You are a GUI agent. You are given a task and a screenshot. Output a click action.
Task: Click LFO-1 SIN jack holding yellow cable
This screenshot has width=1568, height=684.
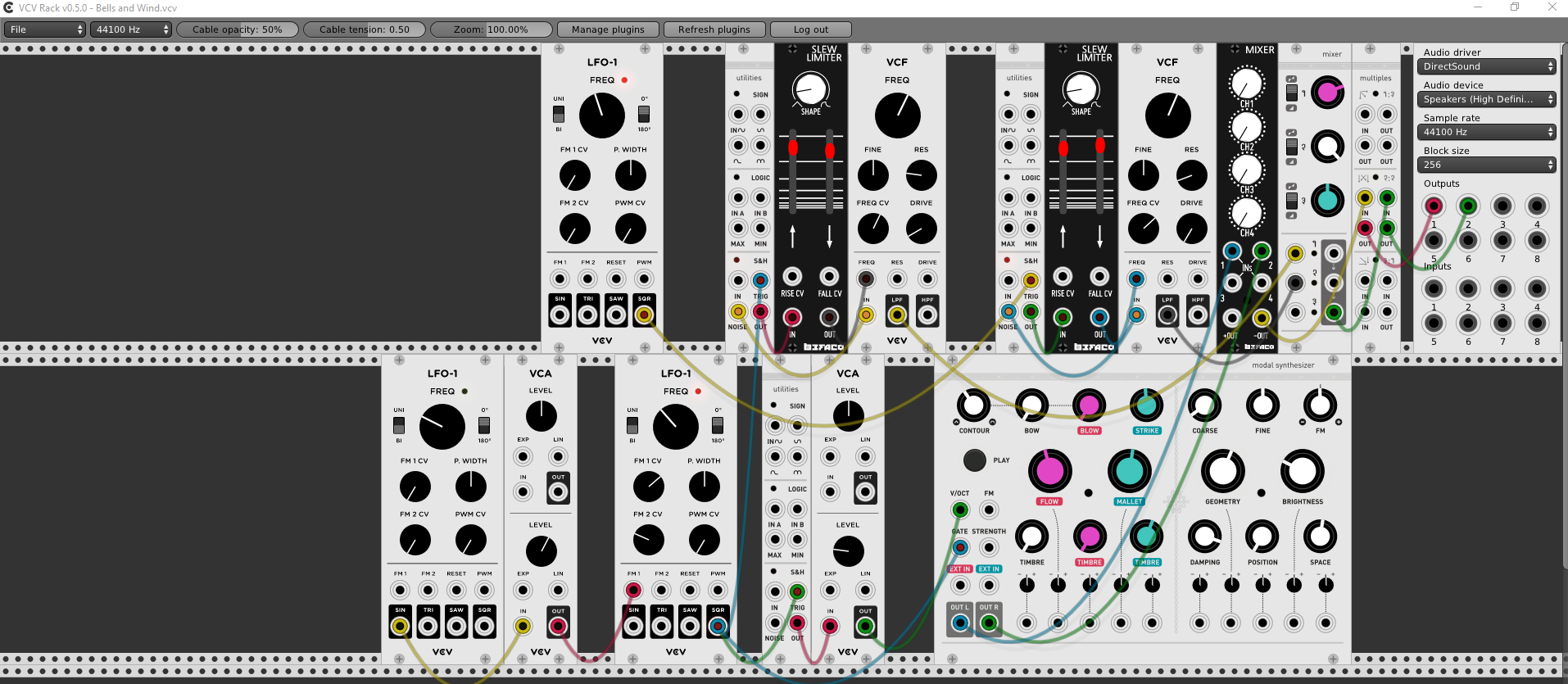[x=400, y=627]
